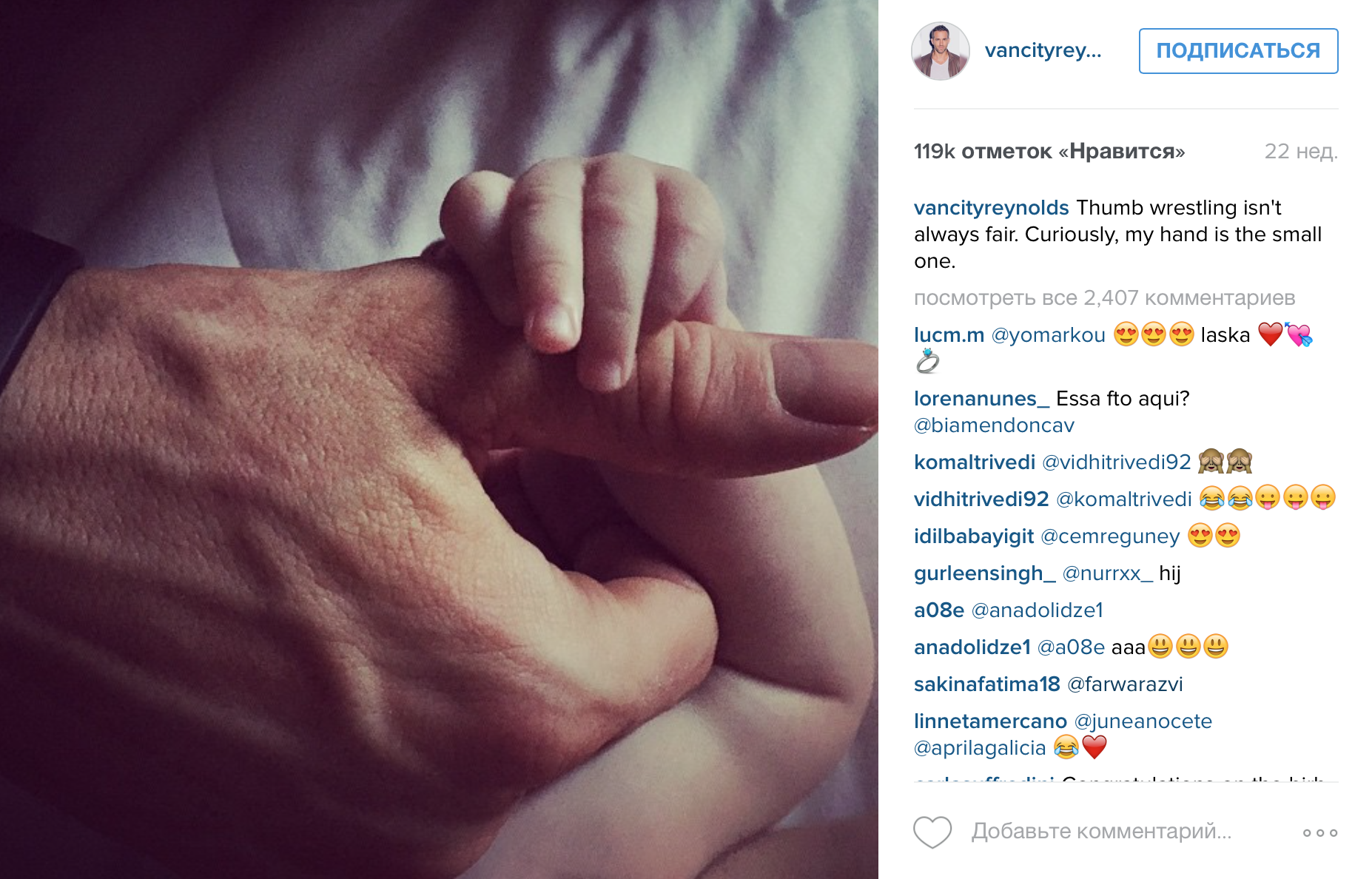Viewport: 1372px width, 879px height.
Task: Expand посмотреть все 2,407 комментариев
Action: tap(1104, 297)
